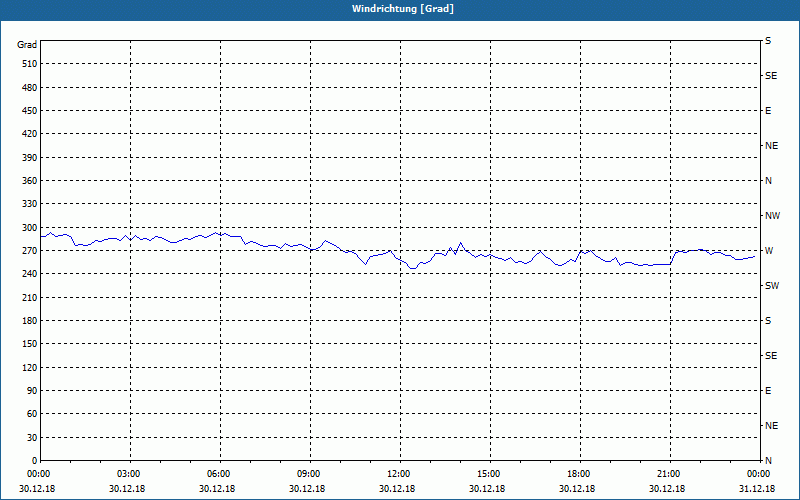Click the 00:00 label above 31.12.18

point(759,474)
